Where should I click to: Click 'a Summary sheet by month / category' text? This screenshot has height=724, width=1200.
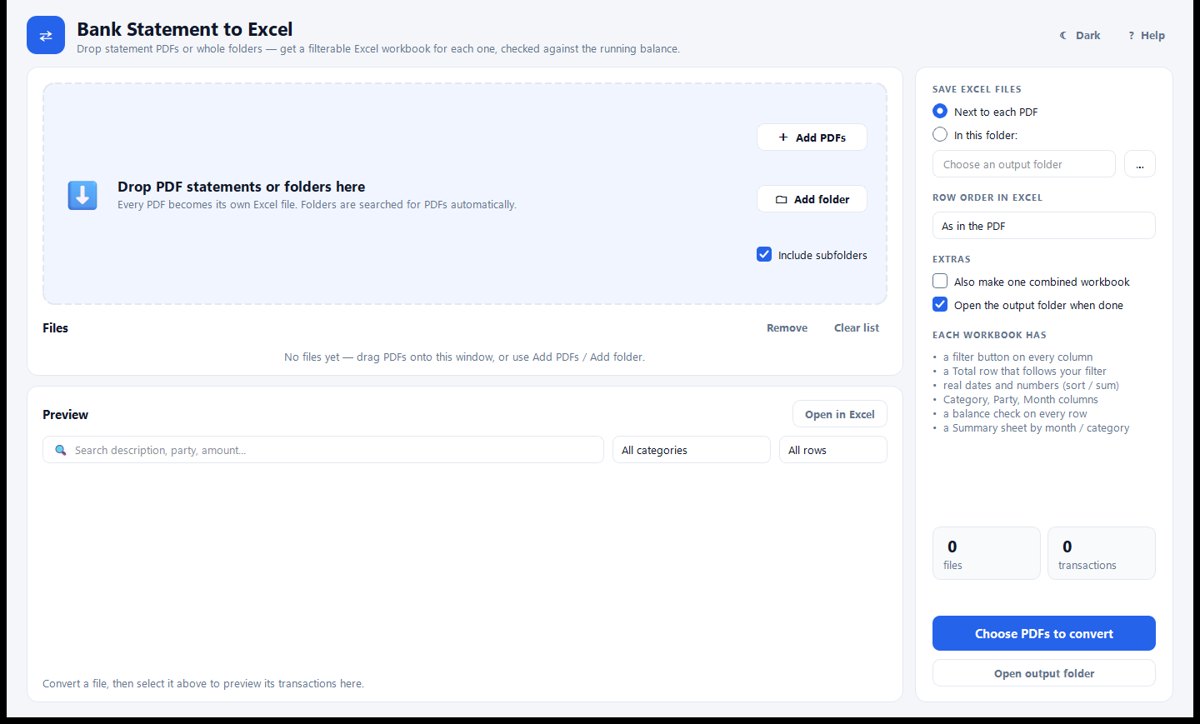[x=1036, y=428]
